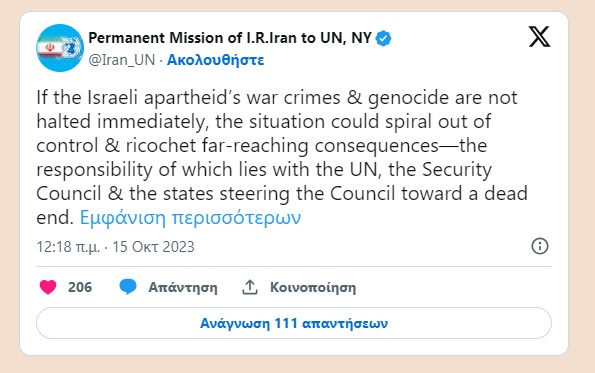The width and height of the screenshot is (595, 373).
Task: Open the @Iran_UN handle link
Action: [x=122, y=60]
